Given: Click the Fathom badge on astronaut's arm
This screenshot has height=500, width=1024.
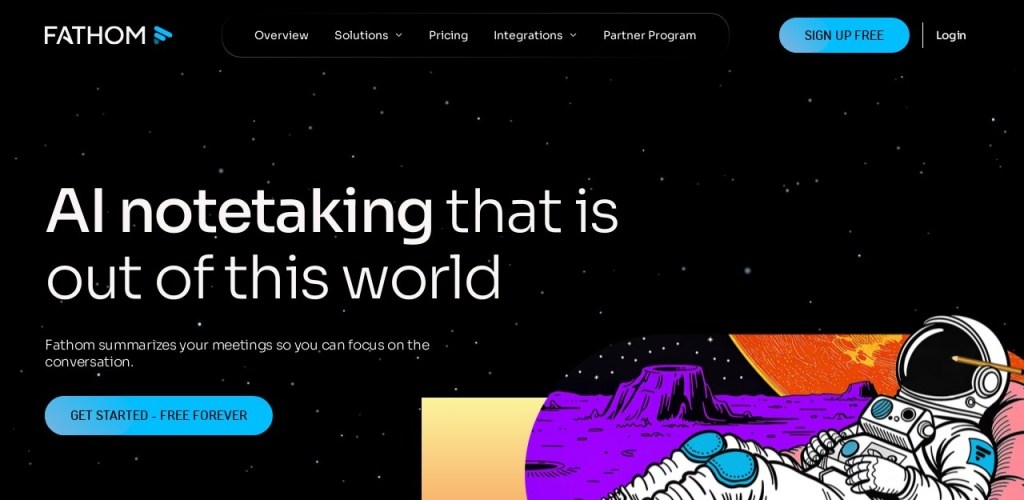Looking at the screenshot, I should tap(980, 454).
